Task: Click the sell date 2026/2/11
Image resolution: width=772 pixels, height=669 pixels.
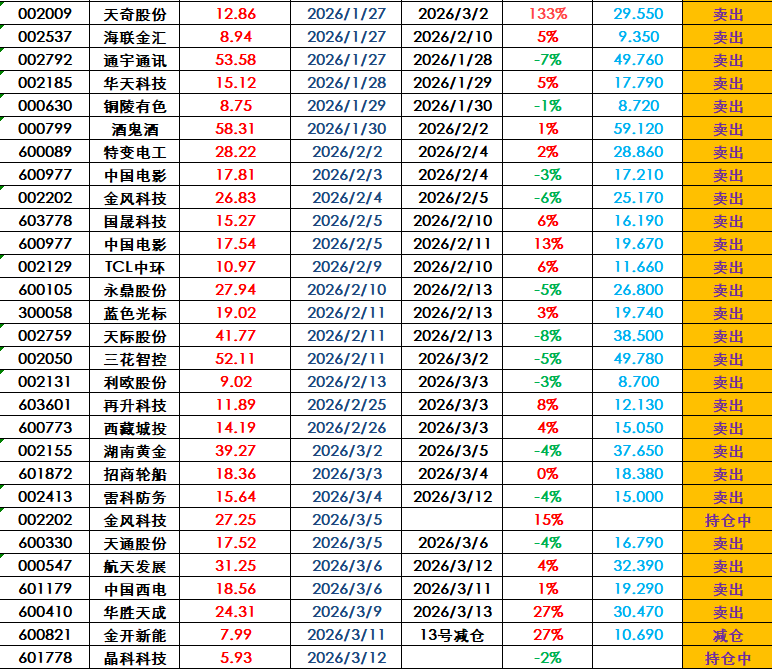Action: coord(452,244)
